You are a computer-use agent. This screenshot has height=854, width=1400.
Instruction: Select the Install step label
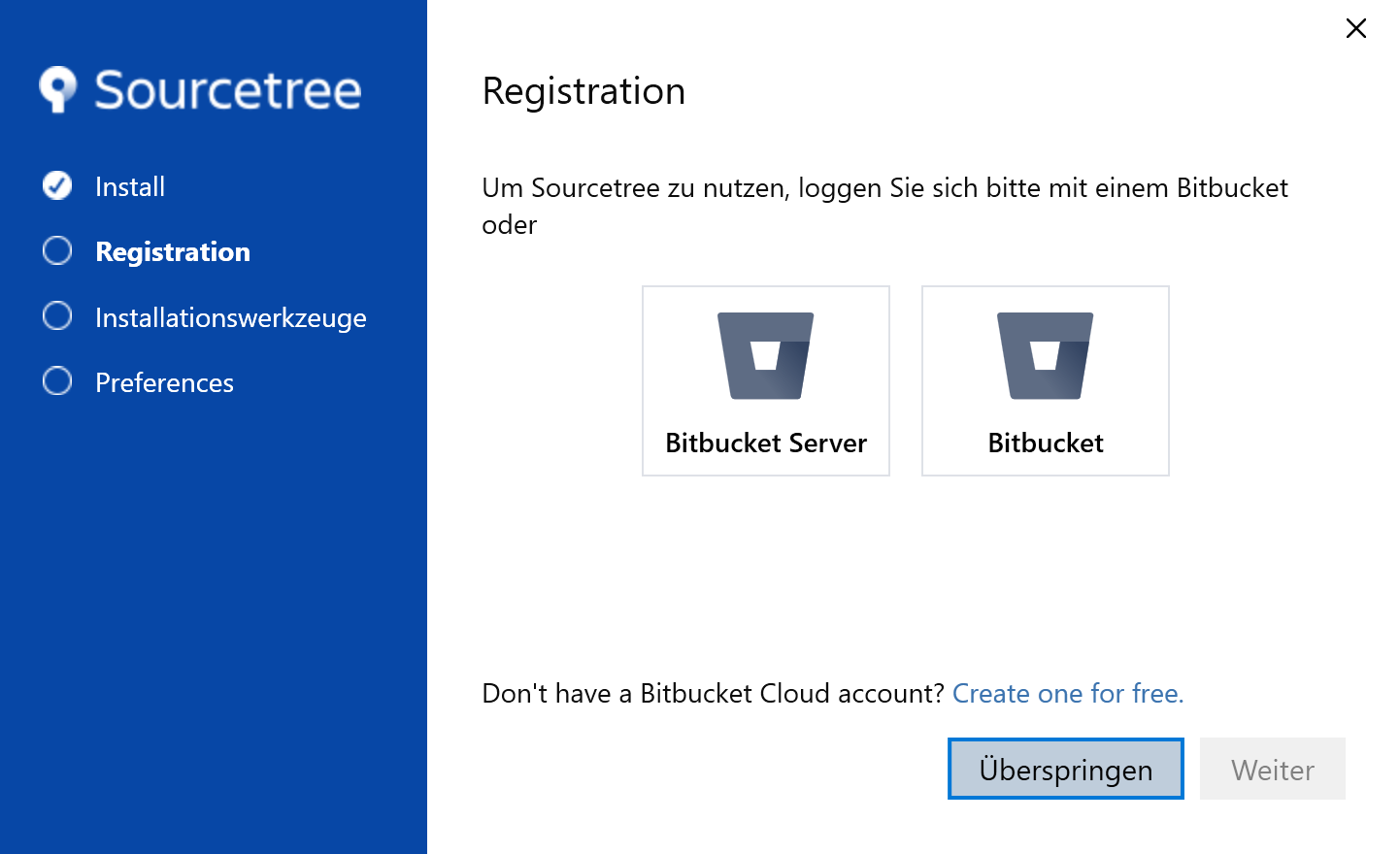(130, 186)
